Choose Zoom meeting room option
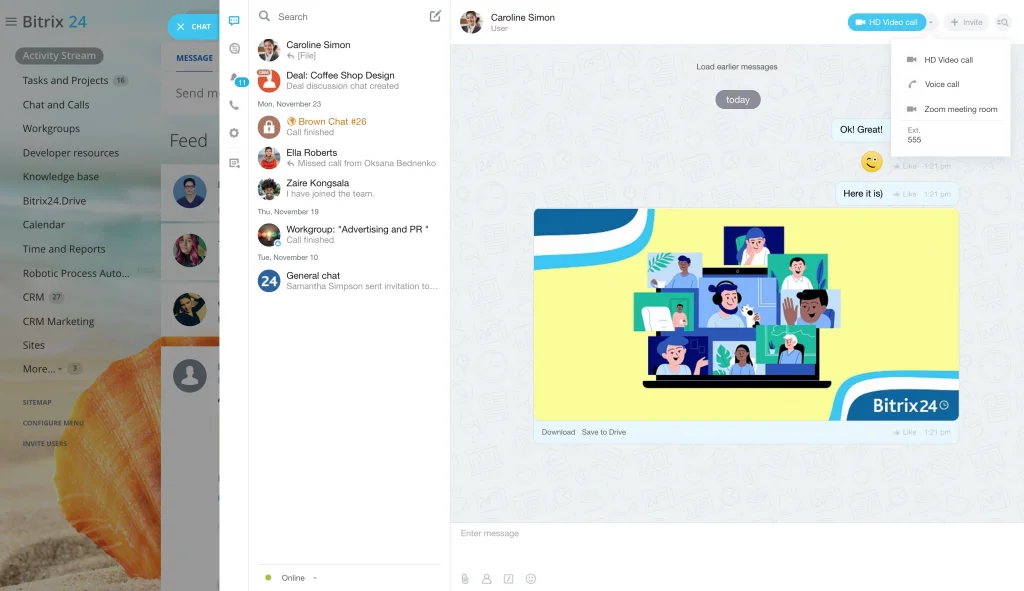This screenshot has height=591, width=1024. click(960, 110)
